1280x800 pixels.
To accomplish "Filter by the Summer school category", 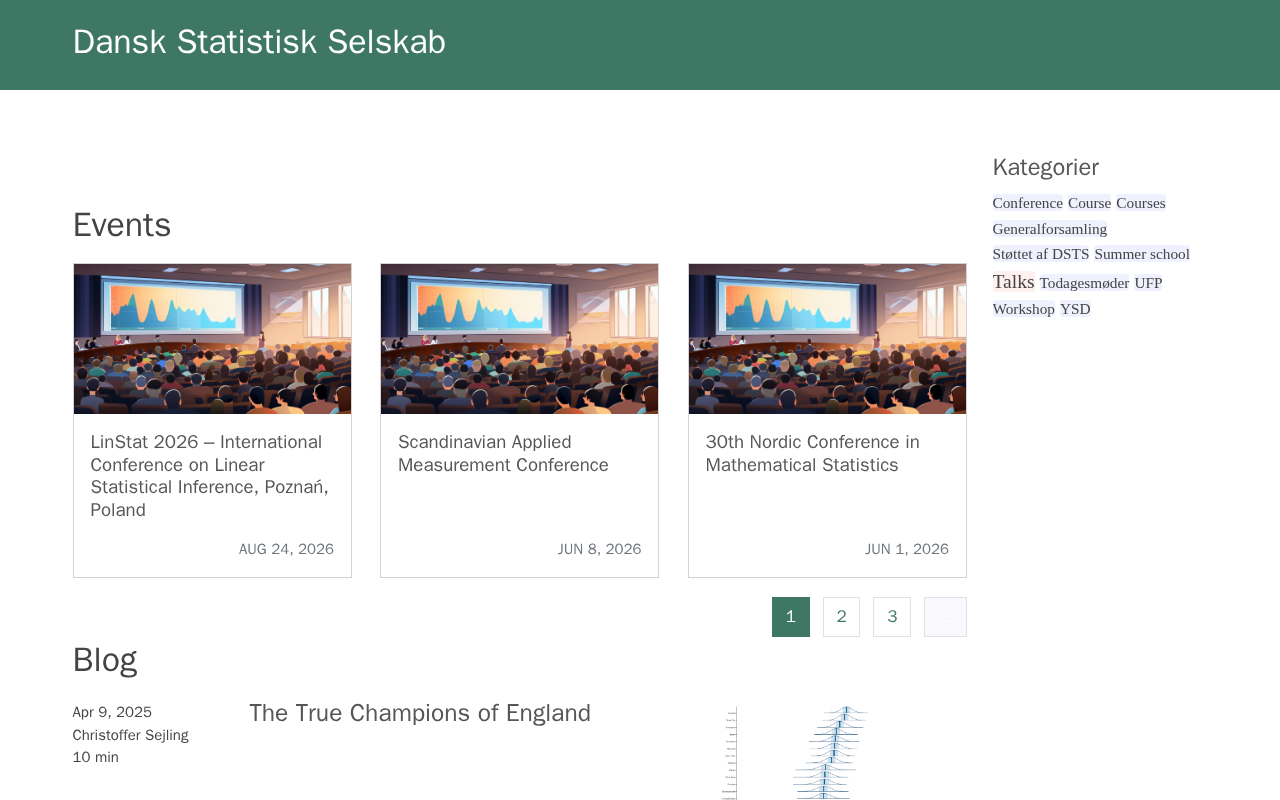I will [1141, 254].
